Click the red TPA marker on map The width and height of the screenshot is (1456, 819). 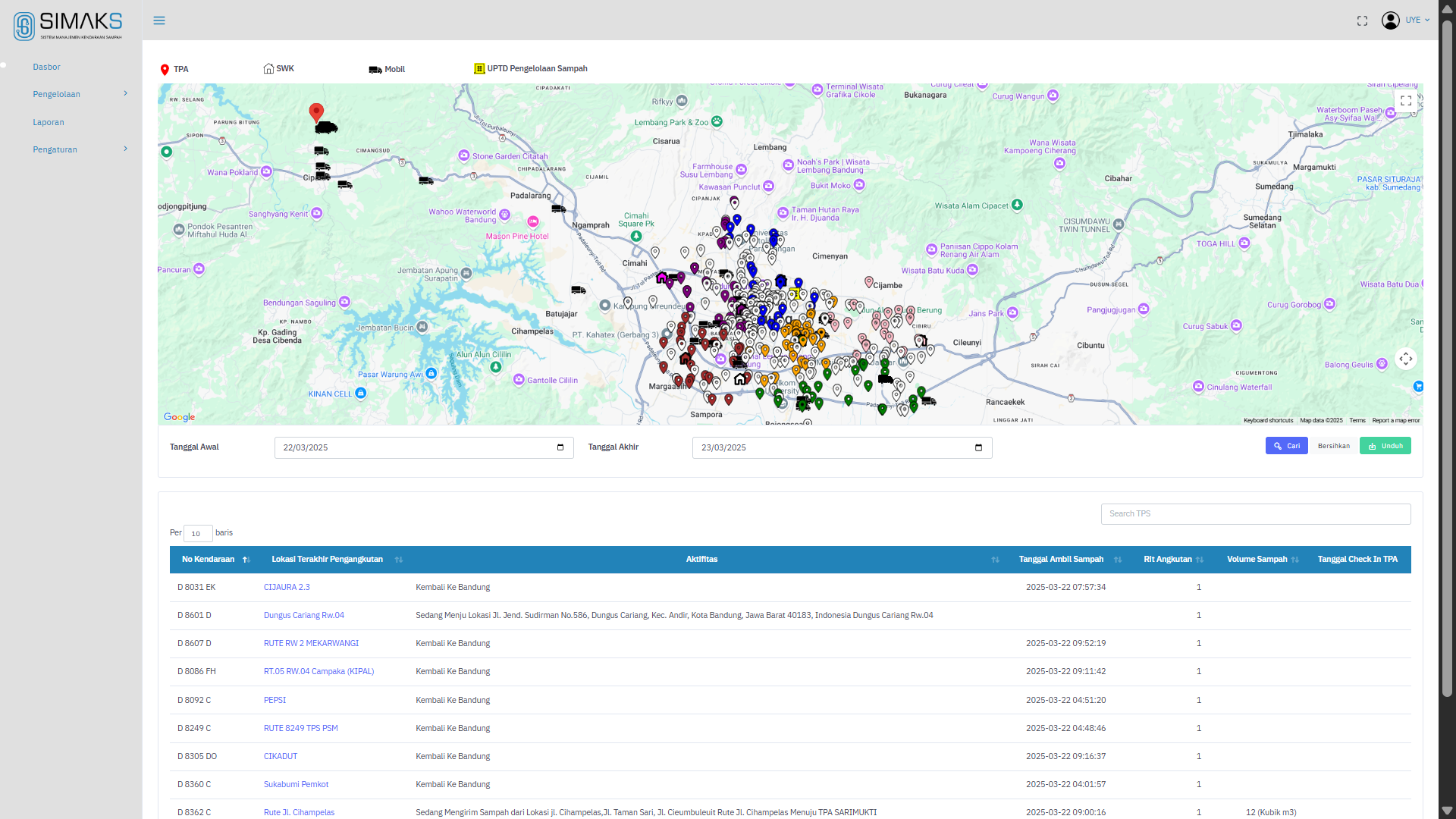coord(316,113)
